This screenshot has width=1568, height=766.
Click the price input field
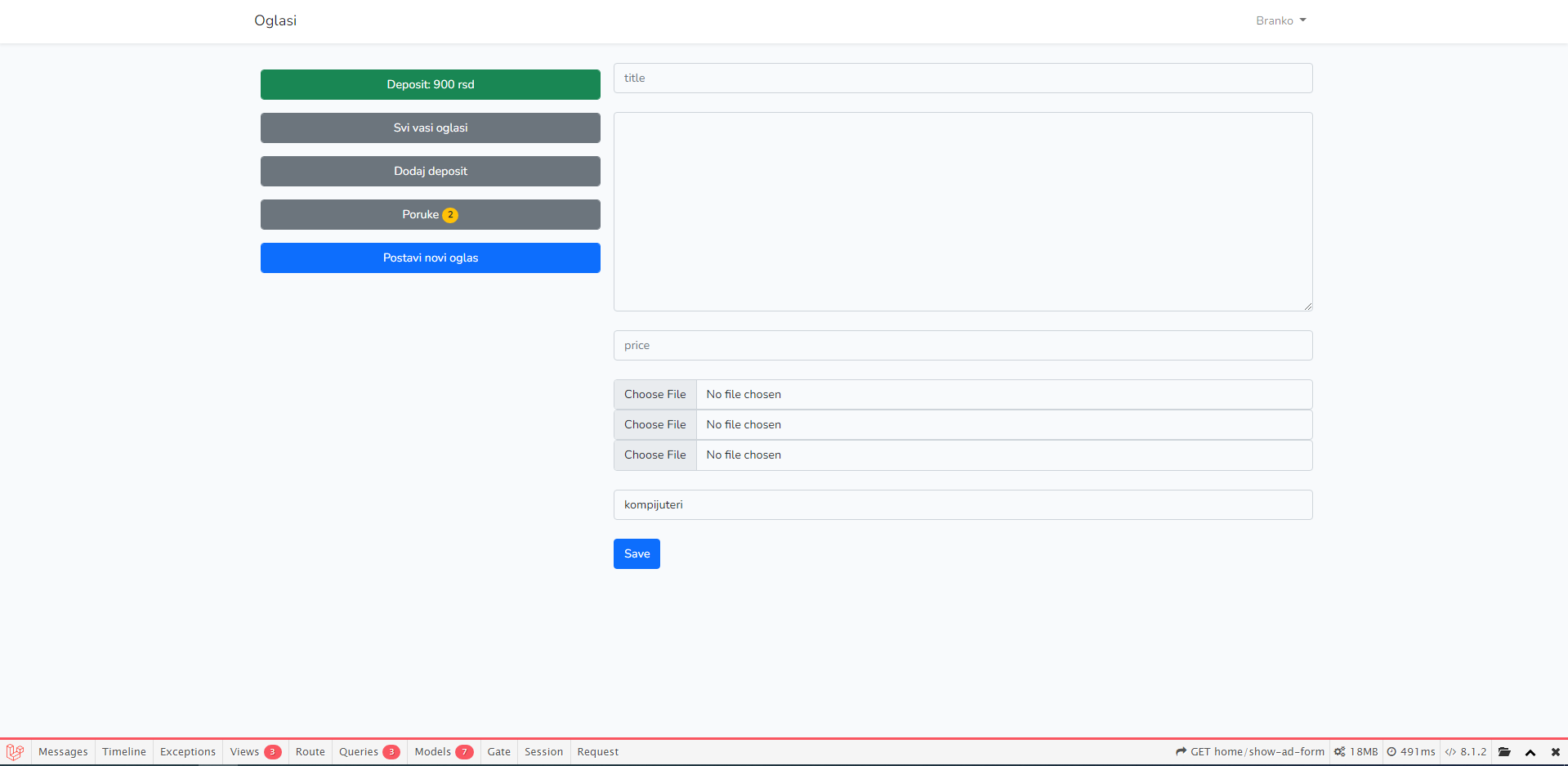click(962, 345)
